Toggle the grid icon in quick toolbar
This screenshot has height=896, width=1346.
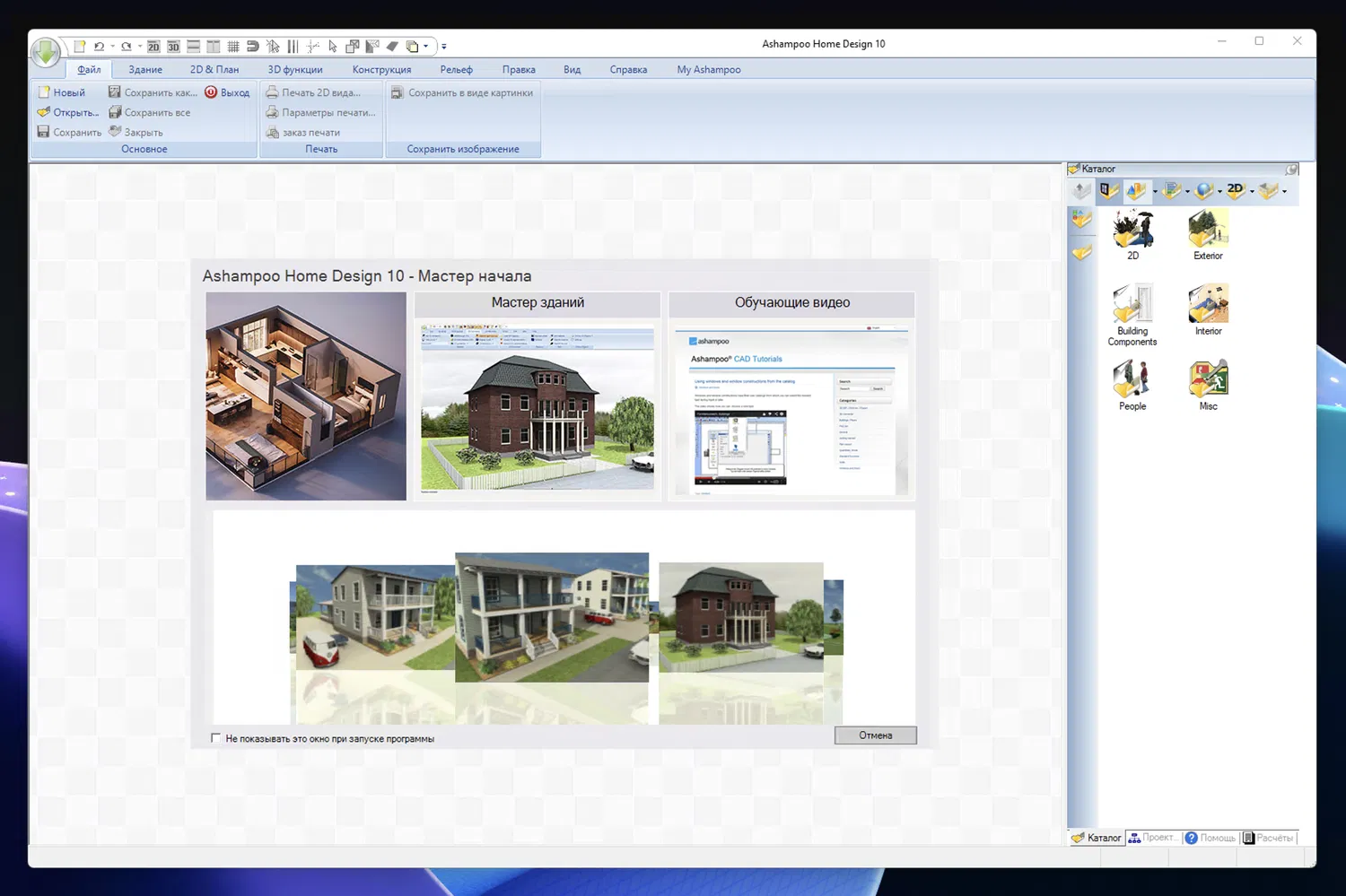tap(233, 47)
